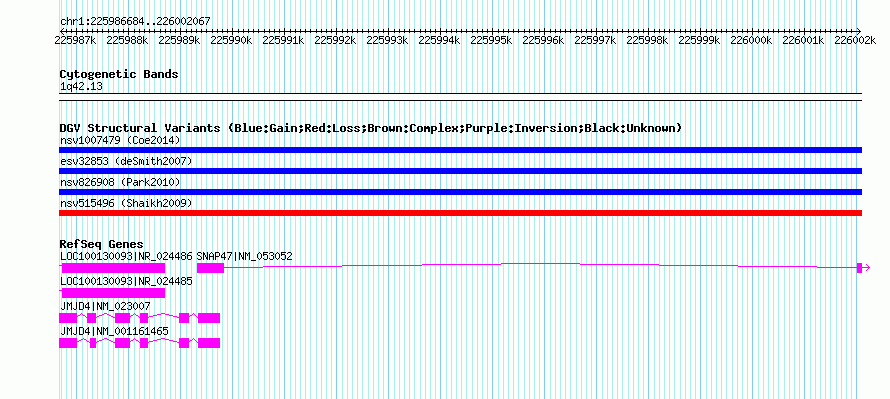Click the magenta bar under LOC100130093|NR_024485
Image resolution: width=890 pixels, height=399 pixels.
(114, 293)
